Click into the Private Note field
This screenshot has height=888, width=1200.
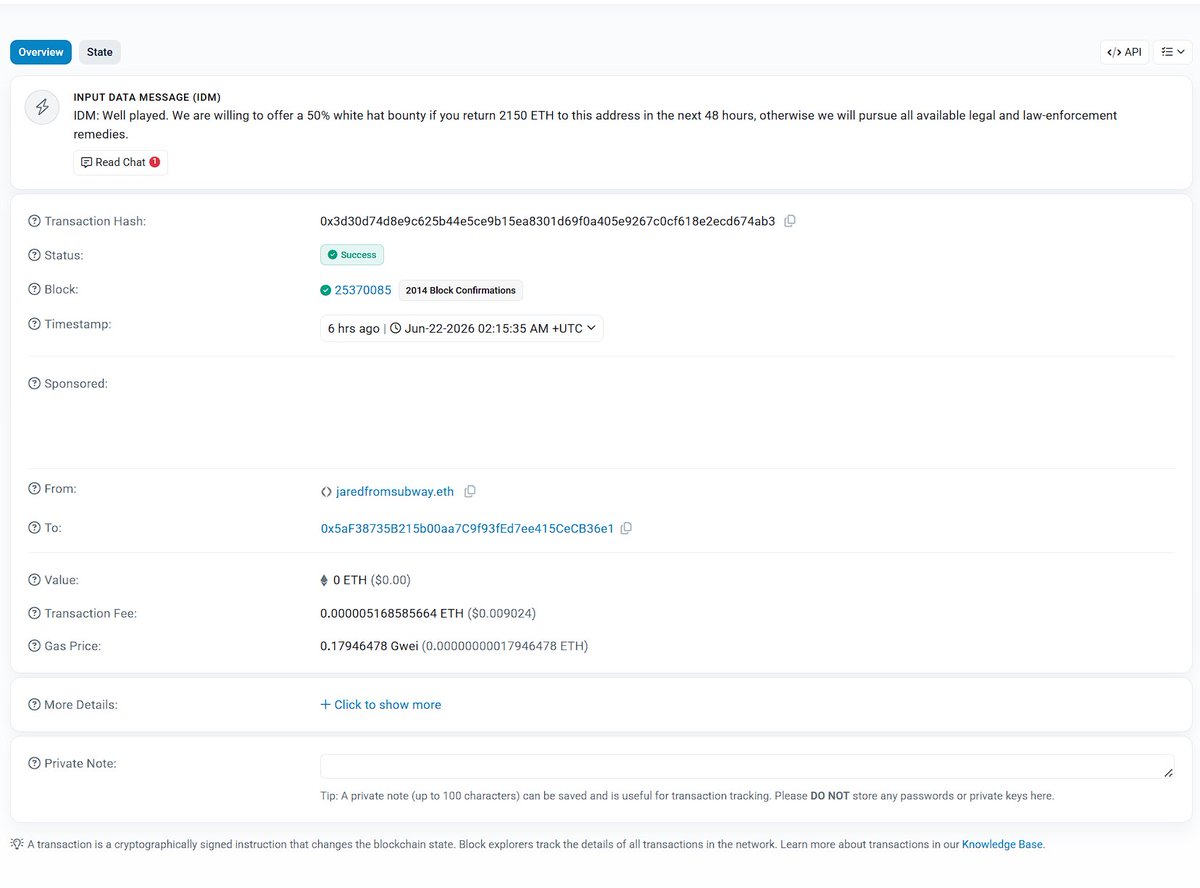747,766
